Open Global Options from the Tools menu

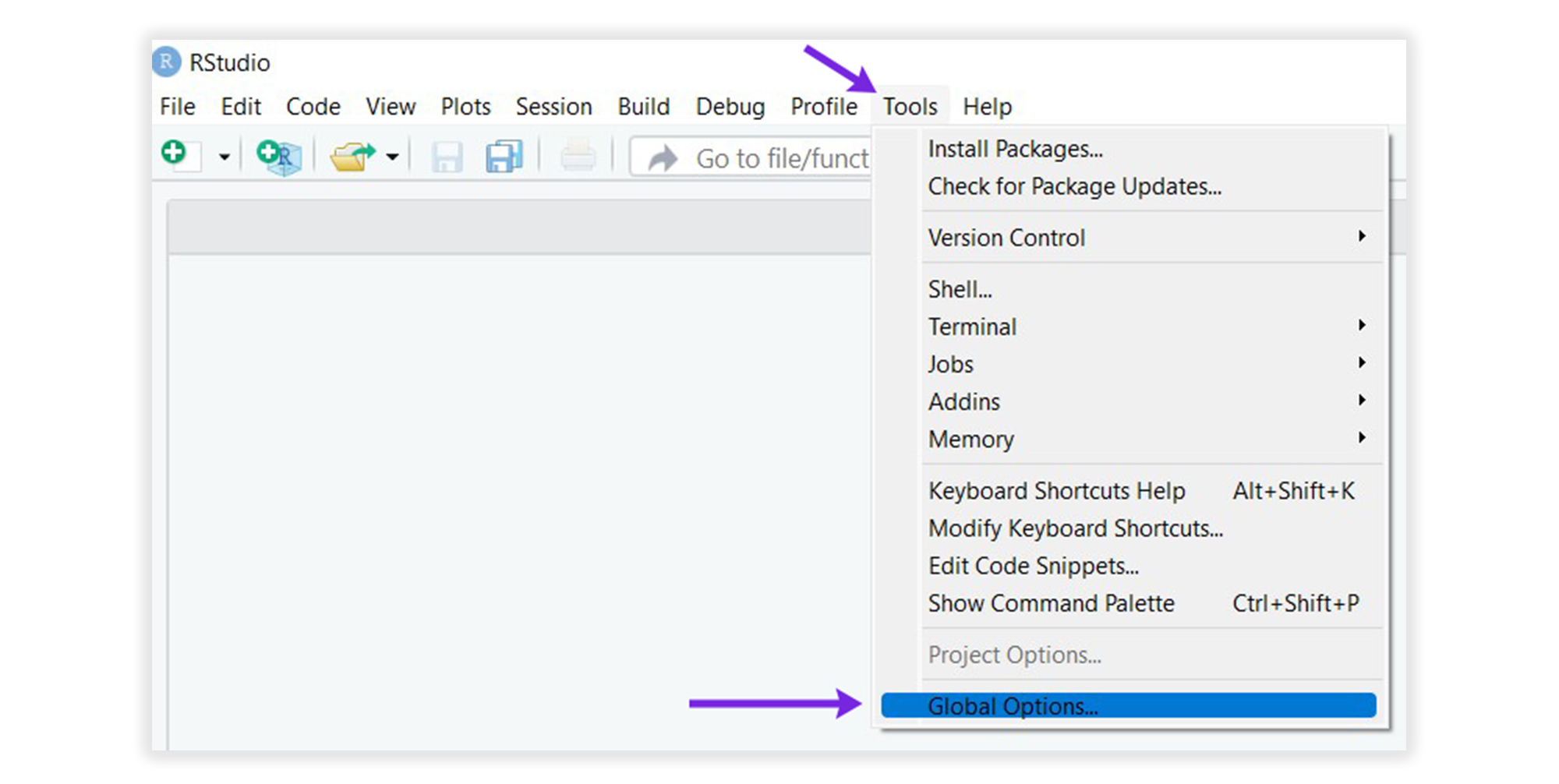click(1129, 706)
